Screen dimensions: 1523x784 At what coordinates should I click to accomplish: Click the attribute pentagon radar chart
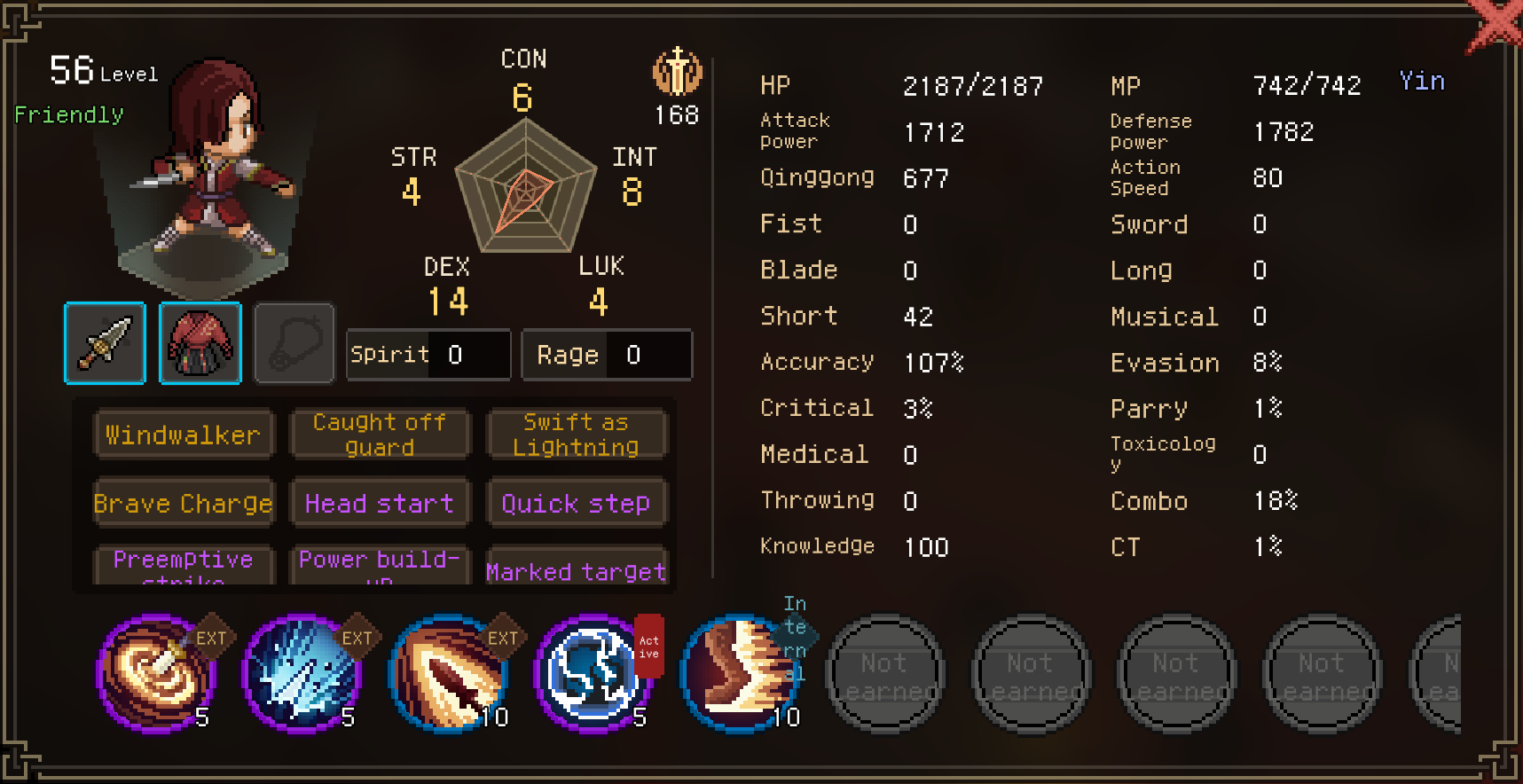pos(525,186)
